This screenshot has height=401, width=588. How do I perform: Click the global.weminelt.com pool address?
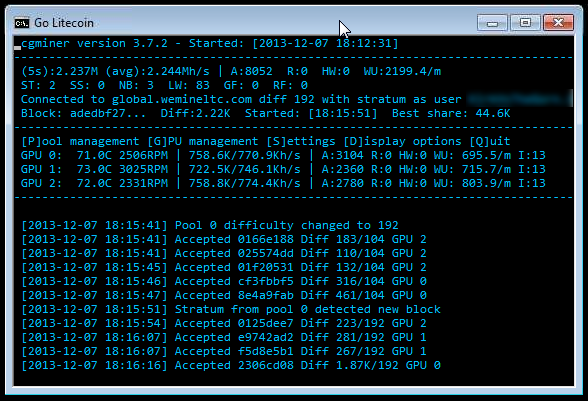pos(182,99)
